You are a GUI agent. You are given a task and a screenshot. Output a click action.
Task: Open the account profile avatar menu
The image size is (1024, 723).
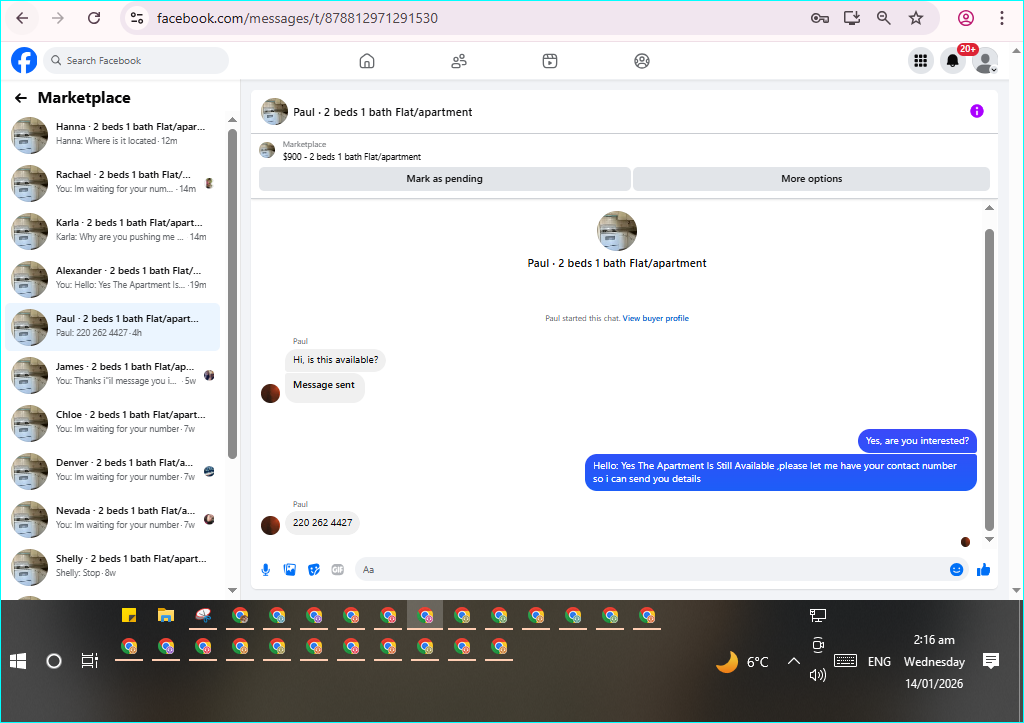coord(985,61)
